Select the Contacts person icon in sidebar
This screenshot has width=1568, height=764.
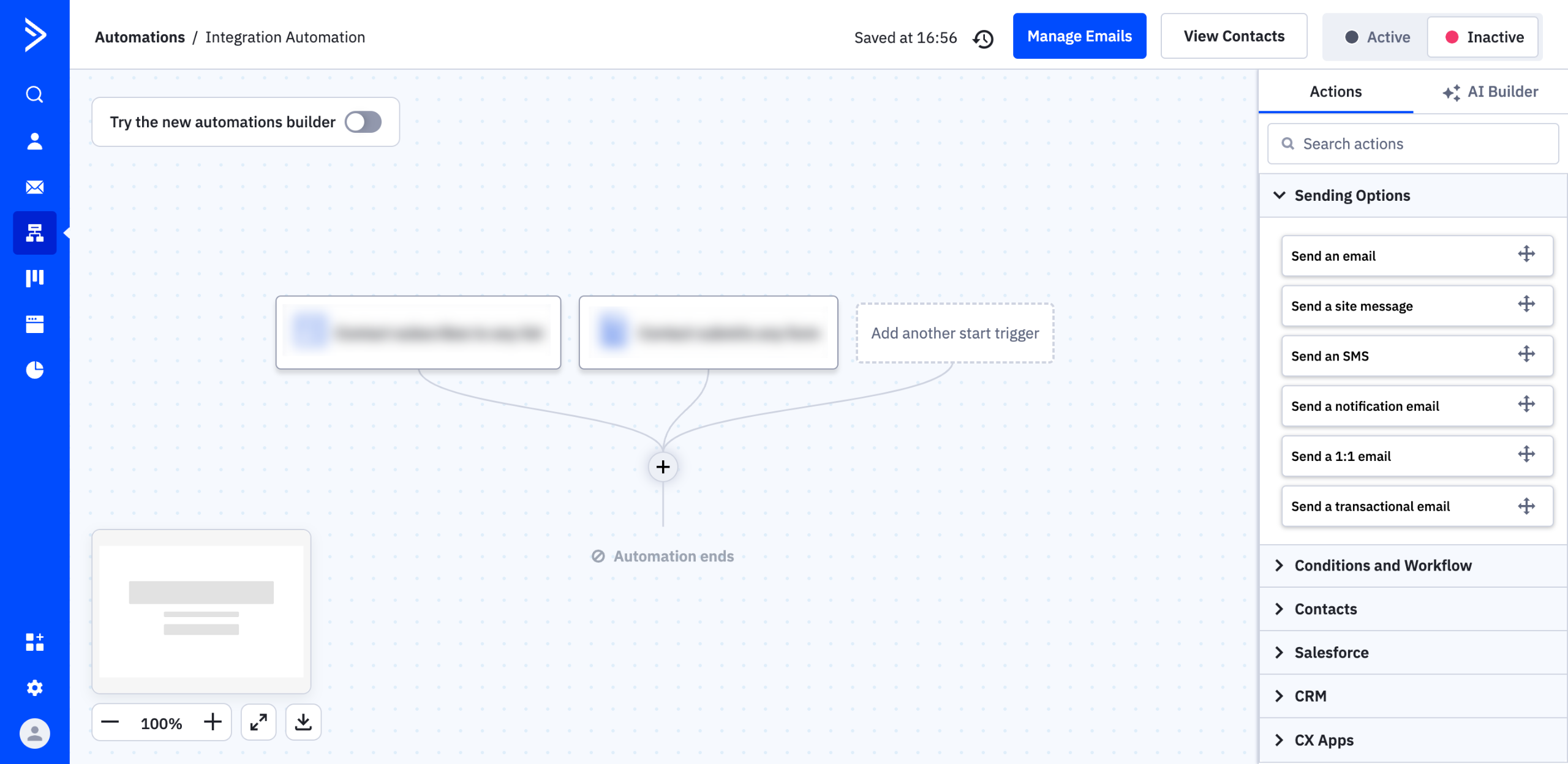click(34, 141)
